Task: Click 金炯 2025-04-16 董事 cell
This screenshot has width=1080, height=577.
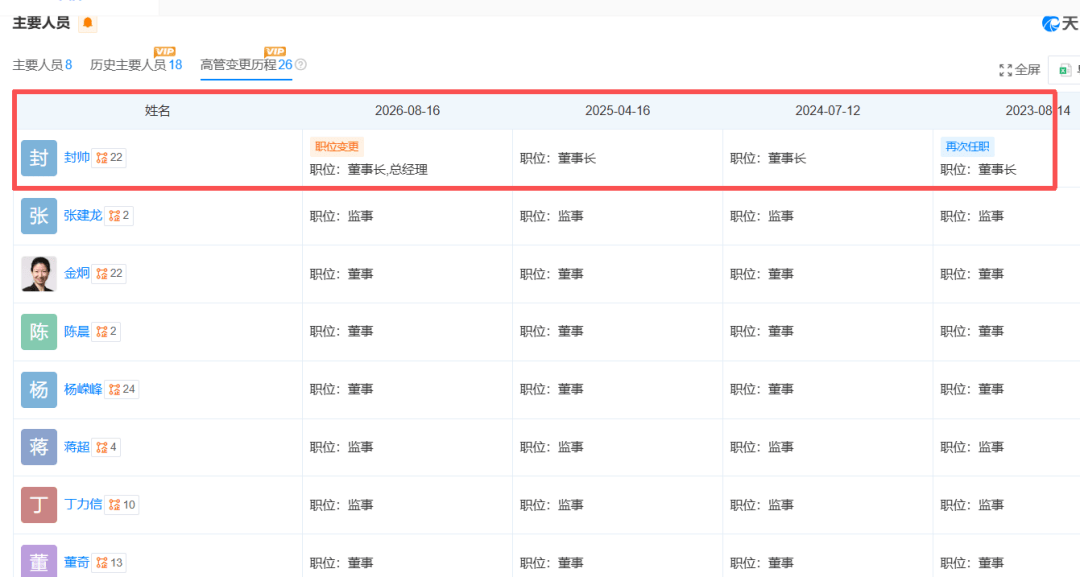Action: pos(617,273)
